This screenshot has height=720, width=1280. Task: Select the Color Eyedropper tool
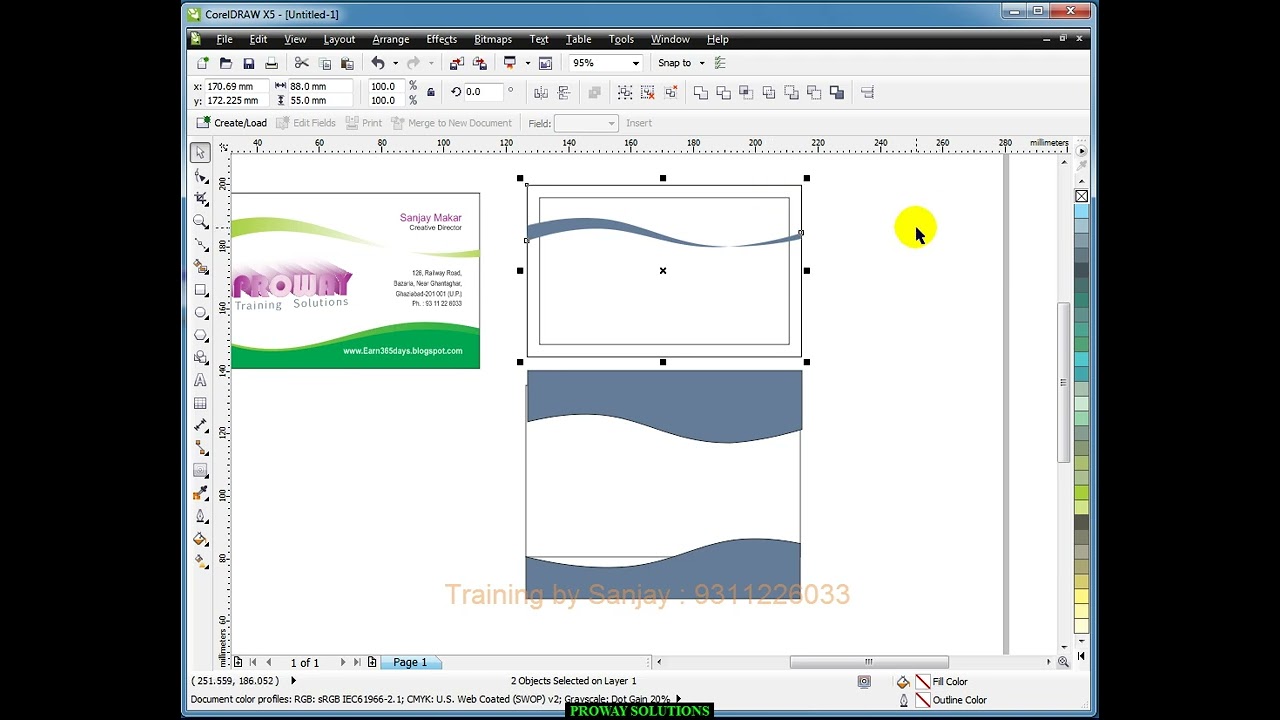(x=200, y=494)
